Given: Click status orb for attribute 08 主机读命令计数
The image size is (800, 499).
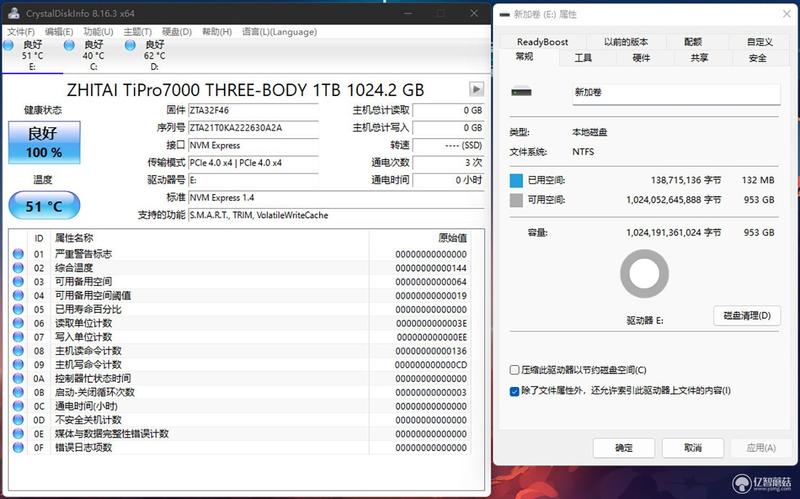Looking at the screenshot, I should click(18, 351).
